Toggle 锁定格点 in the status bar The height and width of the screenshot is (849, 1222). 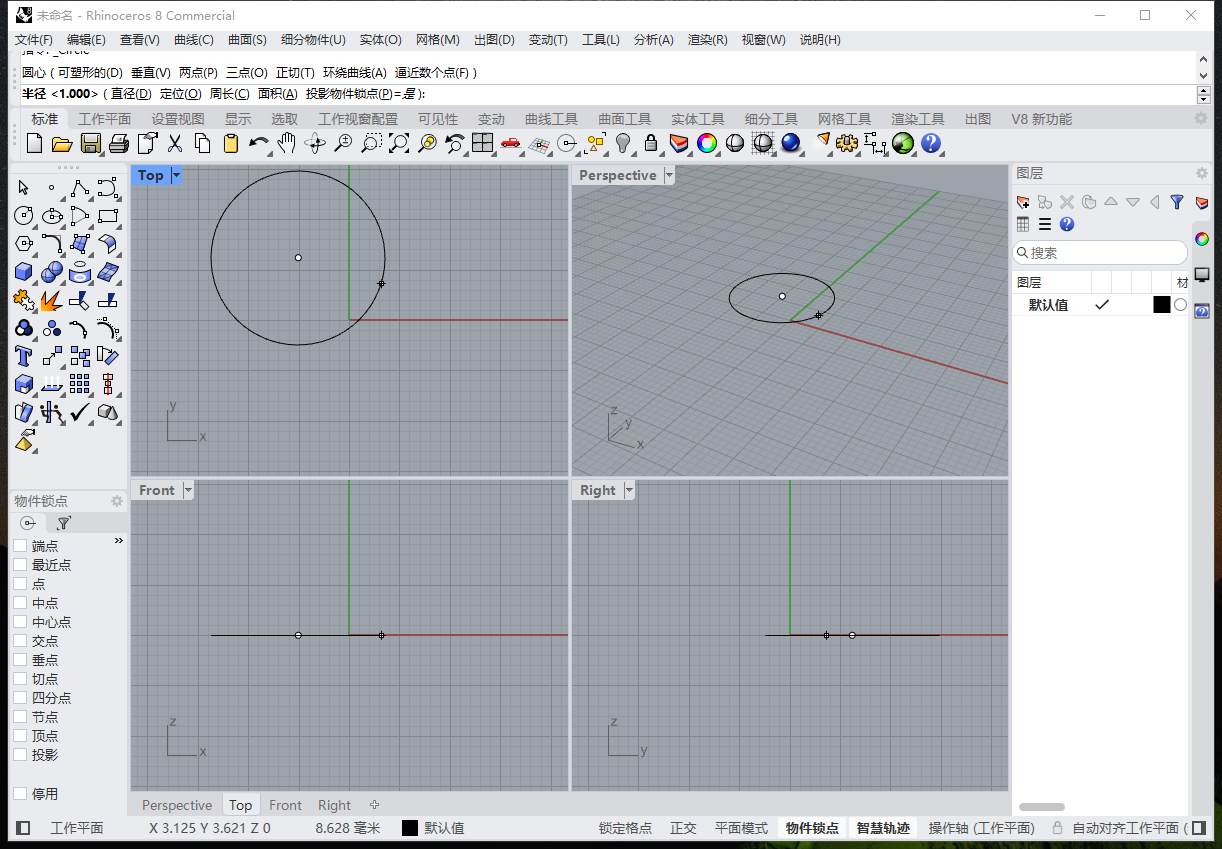click(x=625, y=828)
